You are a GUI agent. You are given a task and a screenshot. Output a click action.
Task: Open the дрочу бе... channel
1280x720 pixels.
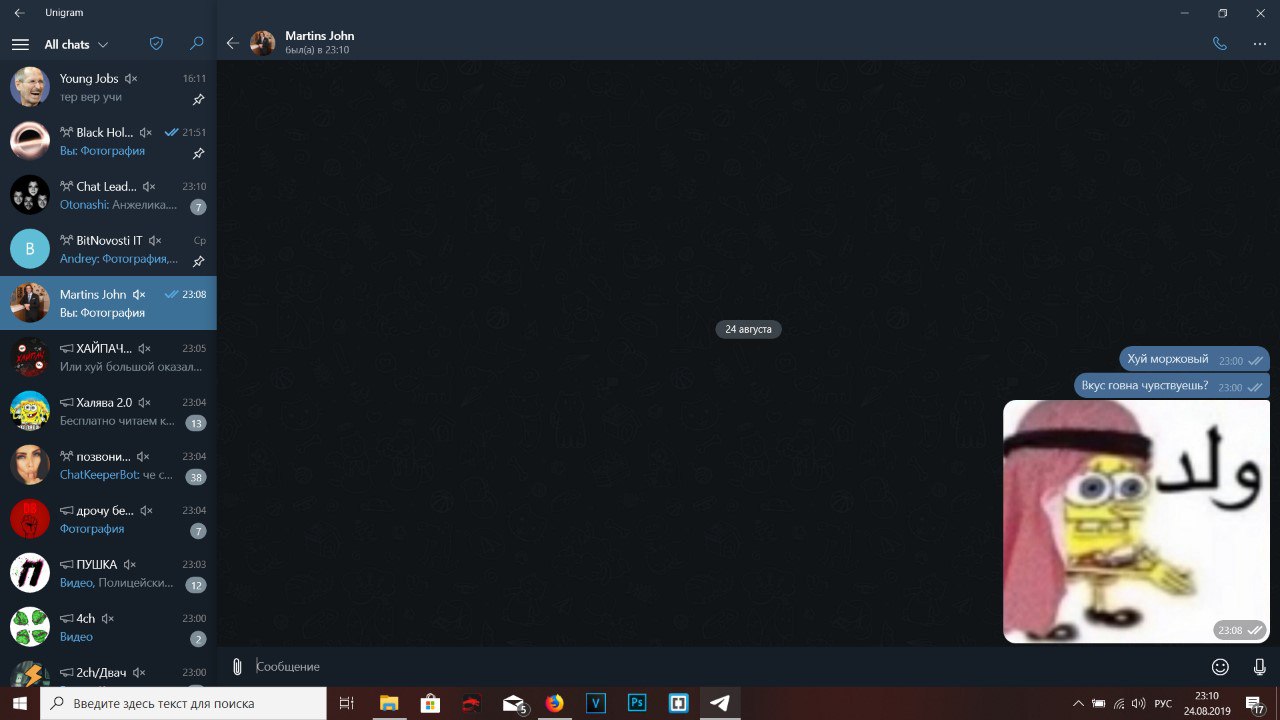[x=108, y=519]
